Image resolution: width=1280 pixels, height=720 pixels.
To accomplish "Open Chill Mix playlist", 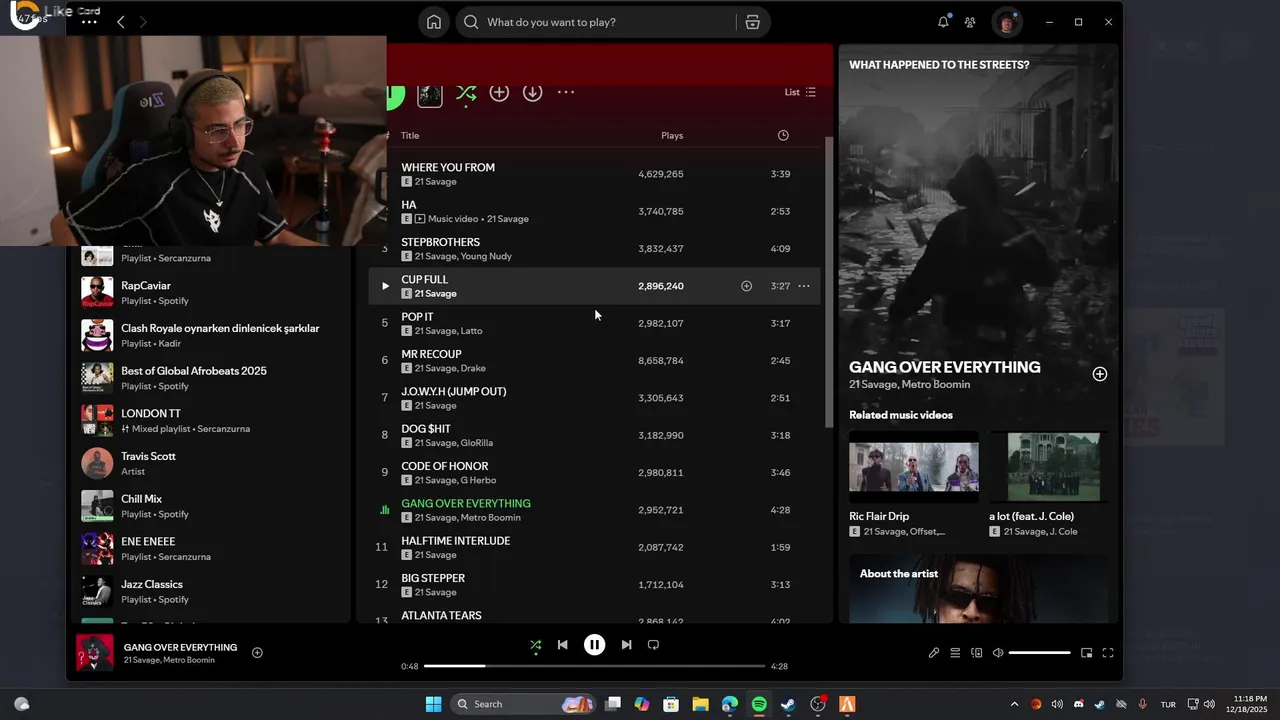I will [x=209, y=506].
